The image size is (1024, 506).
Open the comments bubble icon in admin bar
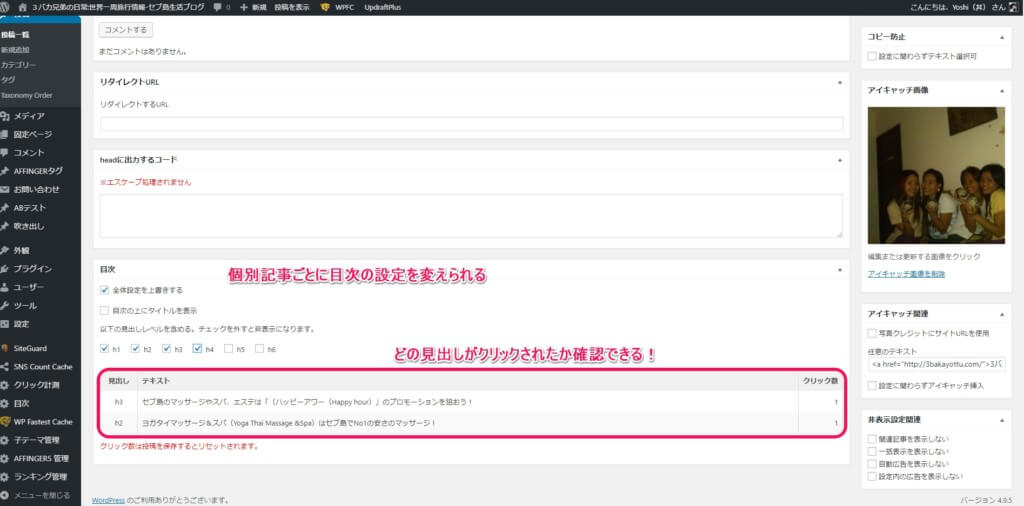(217, 8)
